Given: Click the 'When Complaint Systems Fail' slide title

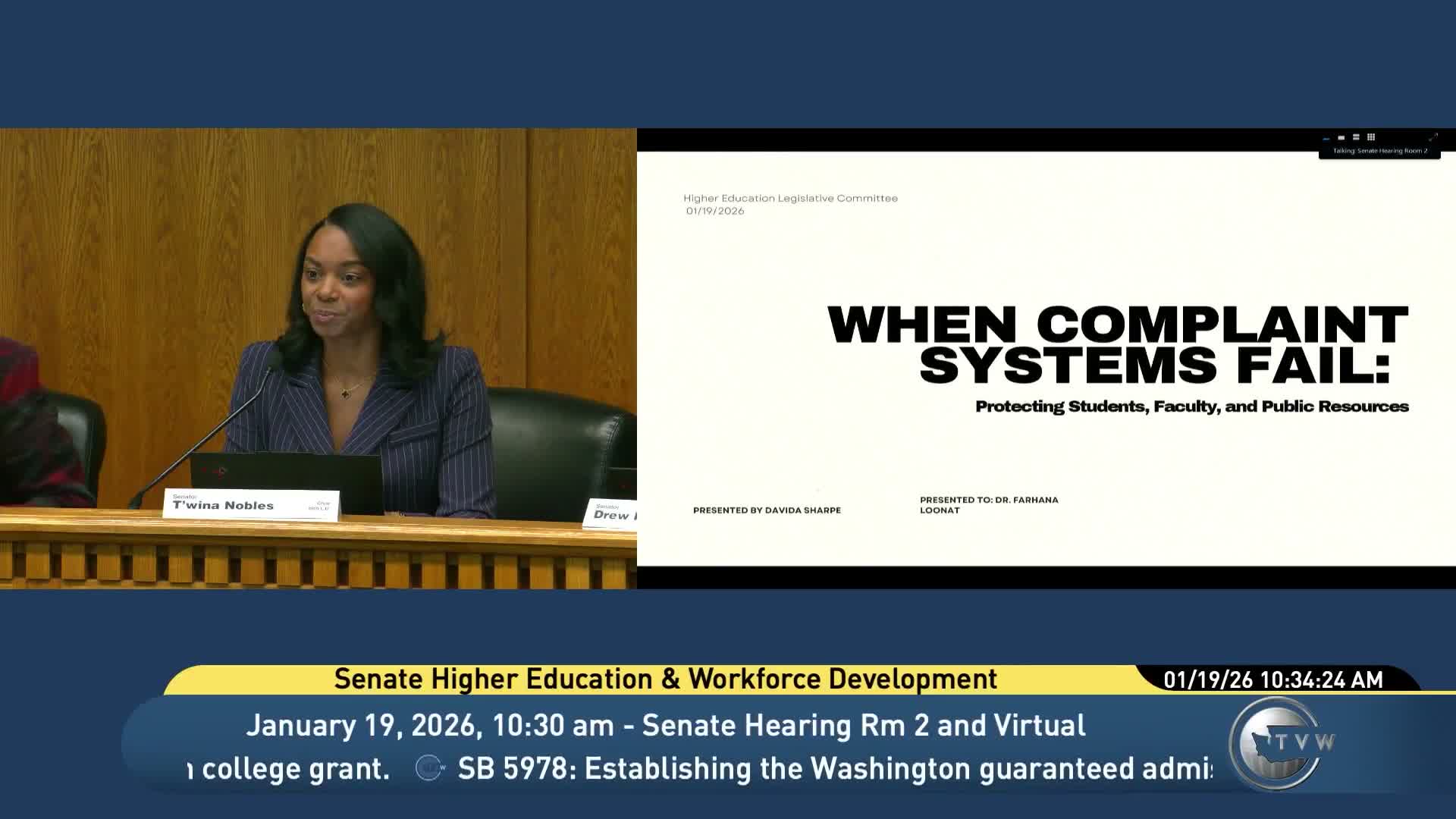Looking at the screenshot, I should (1118, 345).
